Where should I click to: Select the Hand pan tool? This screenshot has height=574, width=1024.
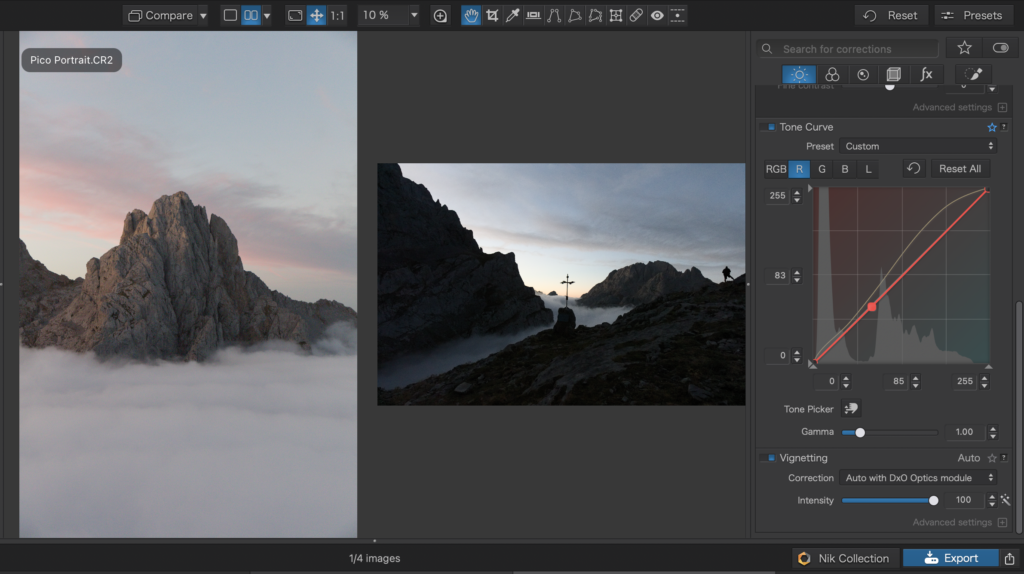(x=471, y=15)
